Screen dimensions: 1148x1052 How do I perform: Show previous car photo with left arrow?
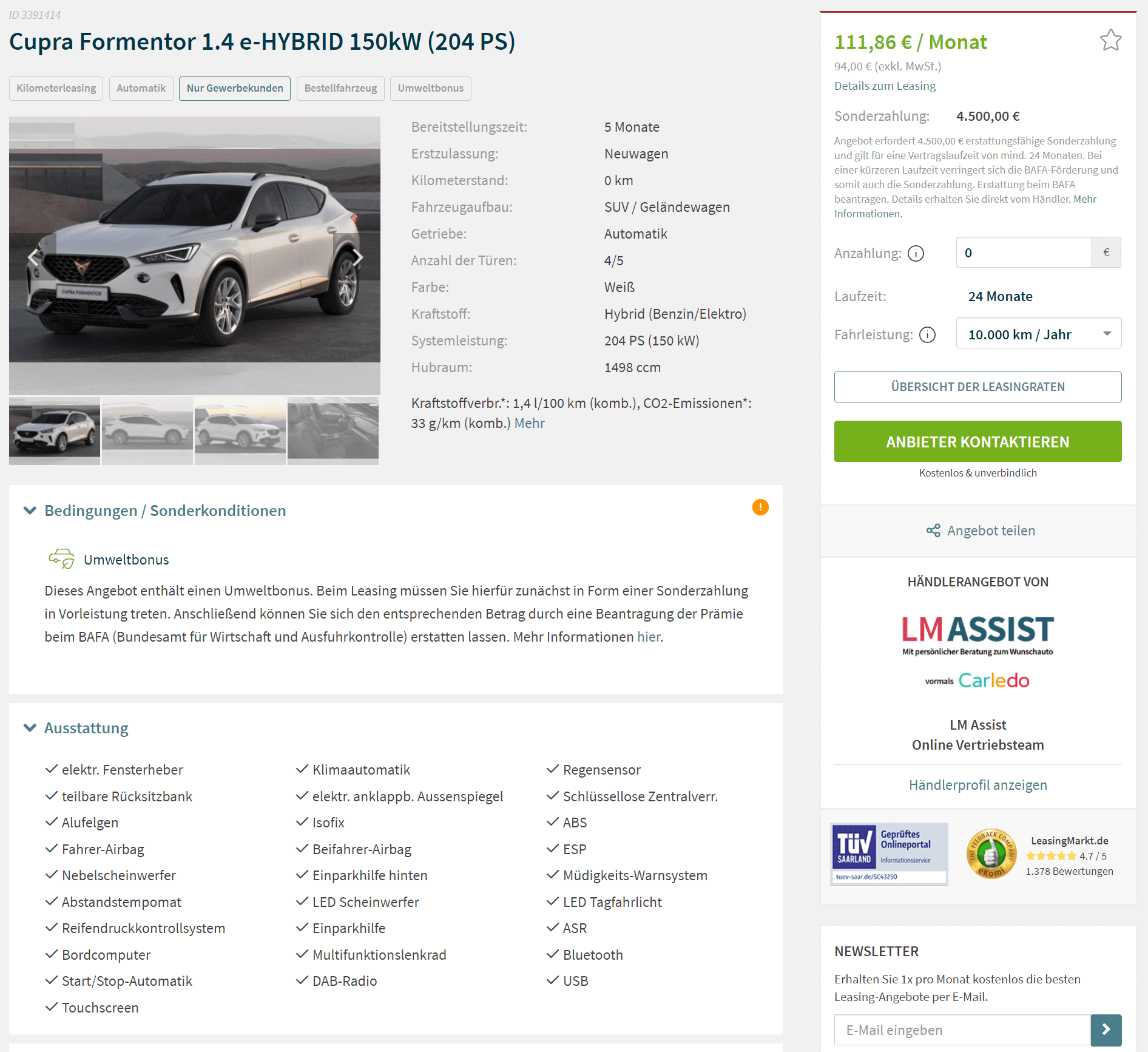pos(33,257)
